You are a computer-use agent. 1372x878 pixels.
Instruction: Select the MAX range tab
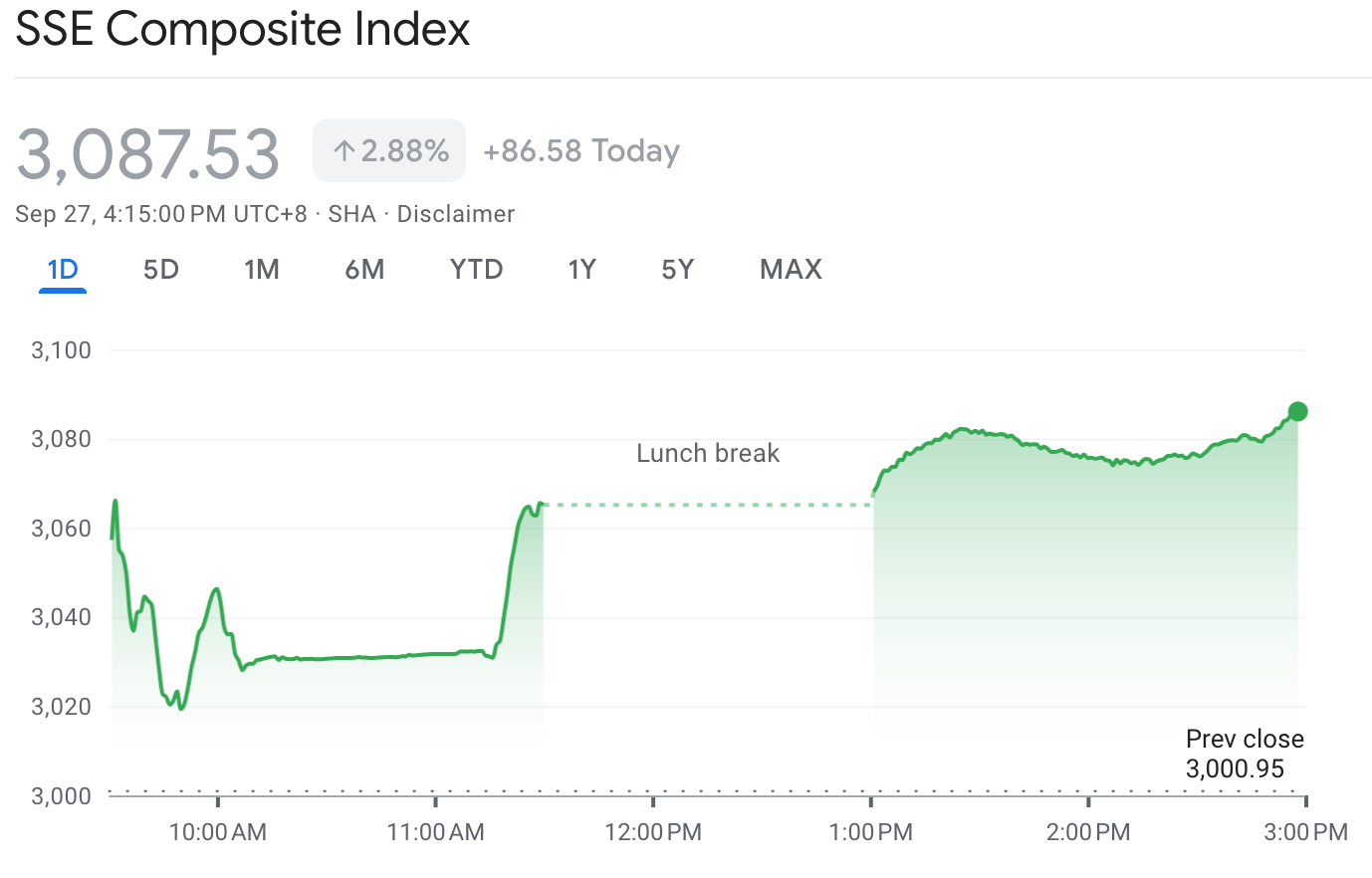tap(791, 270)
